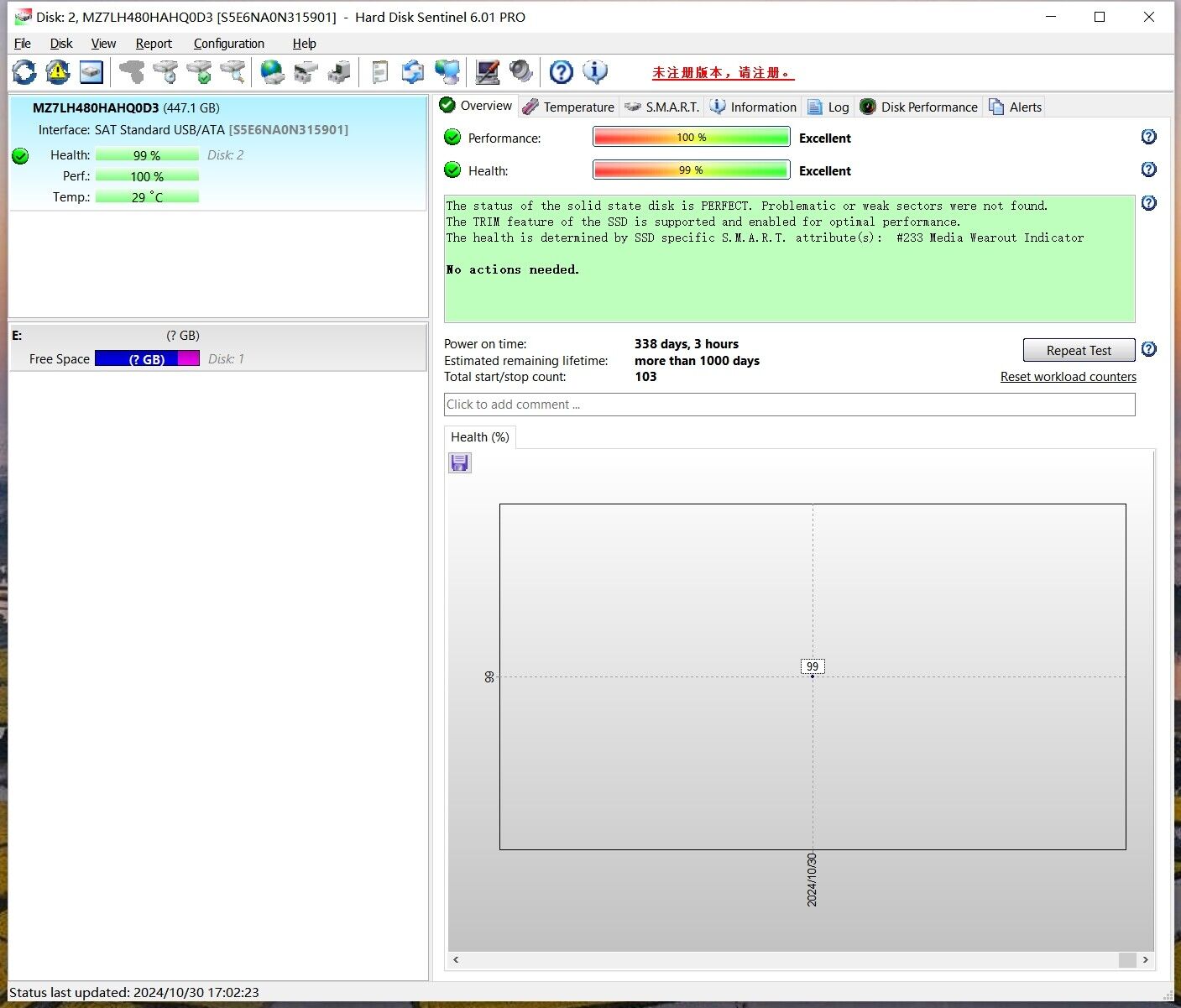The width and height of the screenshot is (1181, 1008).
Task: Click the left panel Health 99 % bar
Action: (x=147, y=155)
